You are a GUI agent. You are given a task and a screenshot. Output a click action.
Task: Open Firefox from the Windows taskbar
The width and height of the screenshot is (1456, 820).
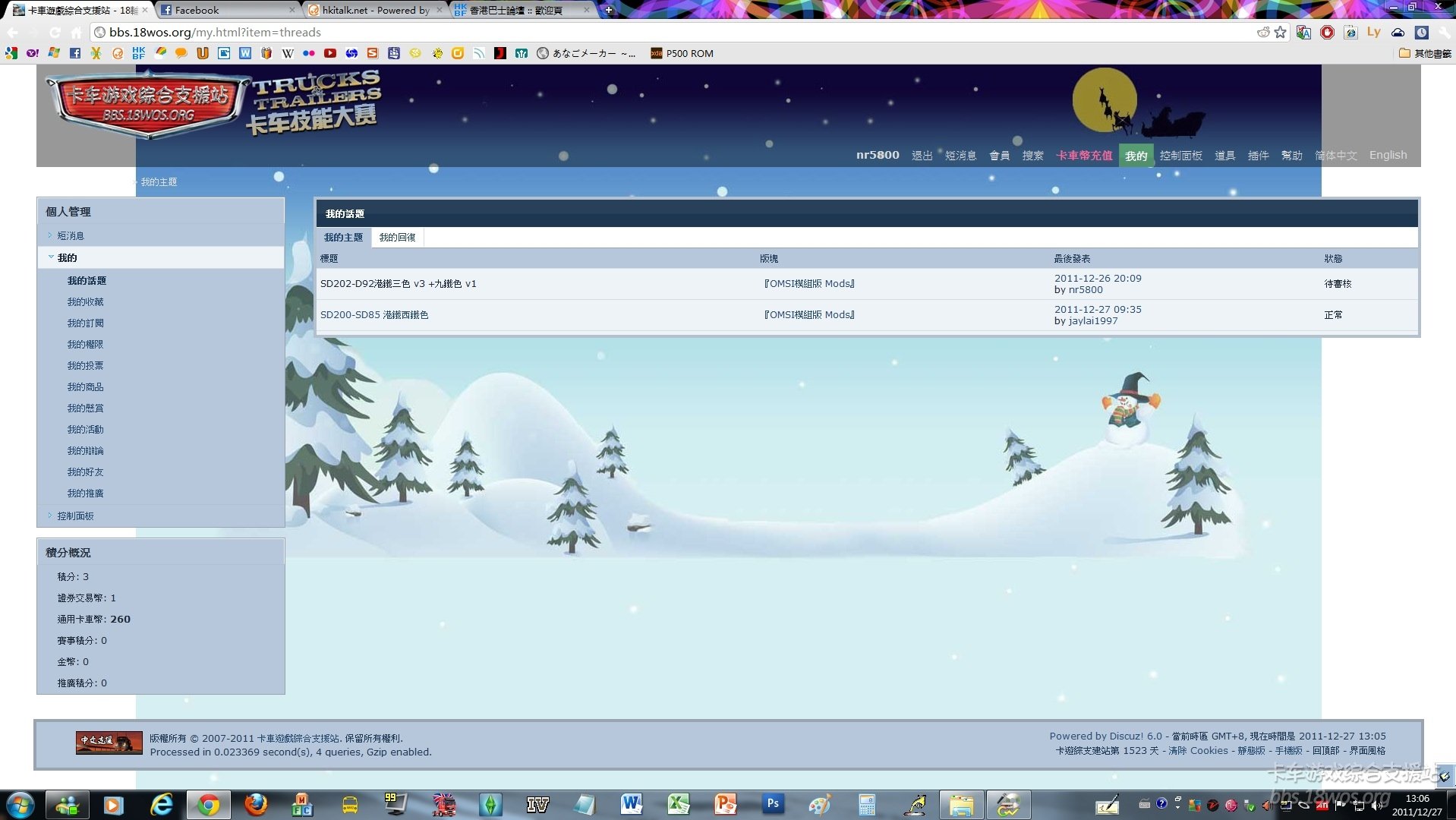point(256,803)
